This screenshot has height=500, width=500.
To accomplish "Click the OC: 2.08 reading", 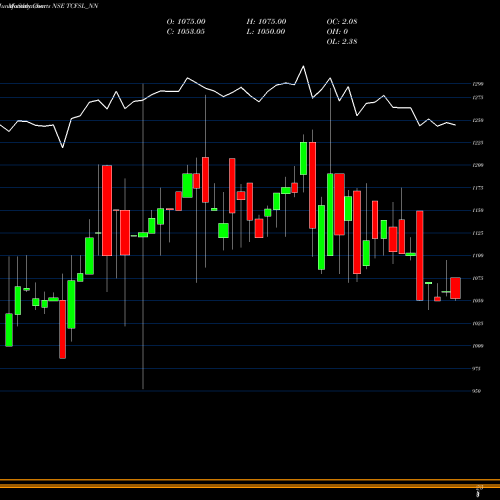I will [x=342, y=22].
